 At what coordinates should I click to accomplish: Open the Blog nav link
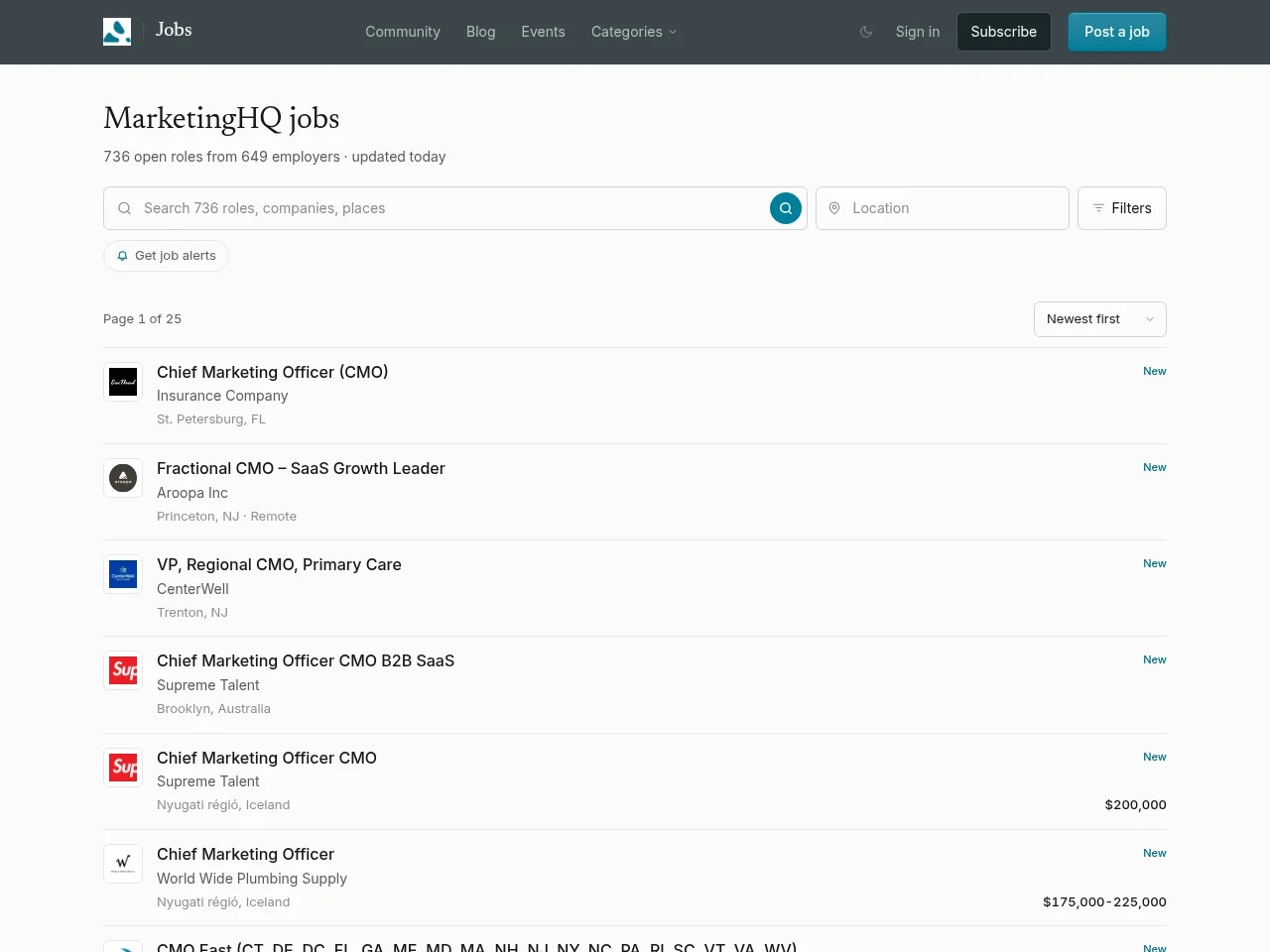tap(480, 32)
